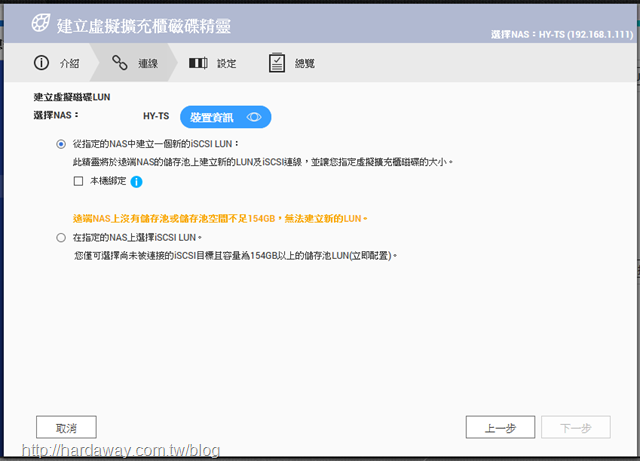Click the orange 無法建立新的LUN warning text
The image size is (640, 461).
[220, 219]
